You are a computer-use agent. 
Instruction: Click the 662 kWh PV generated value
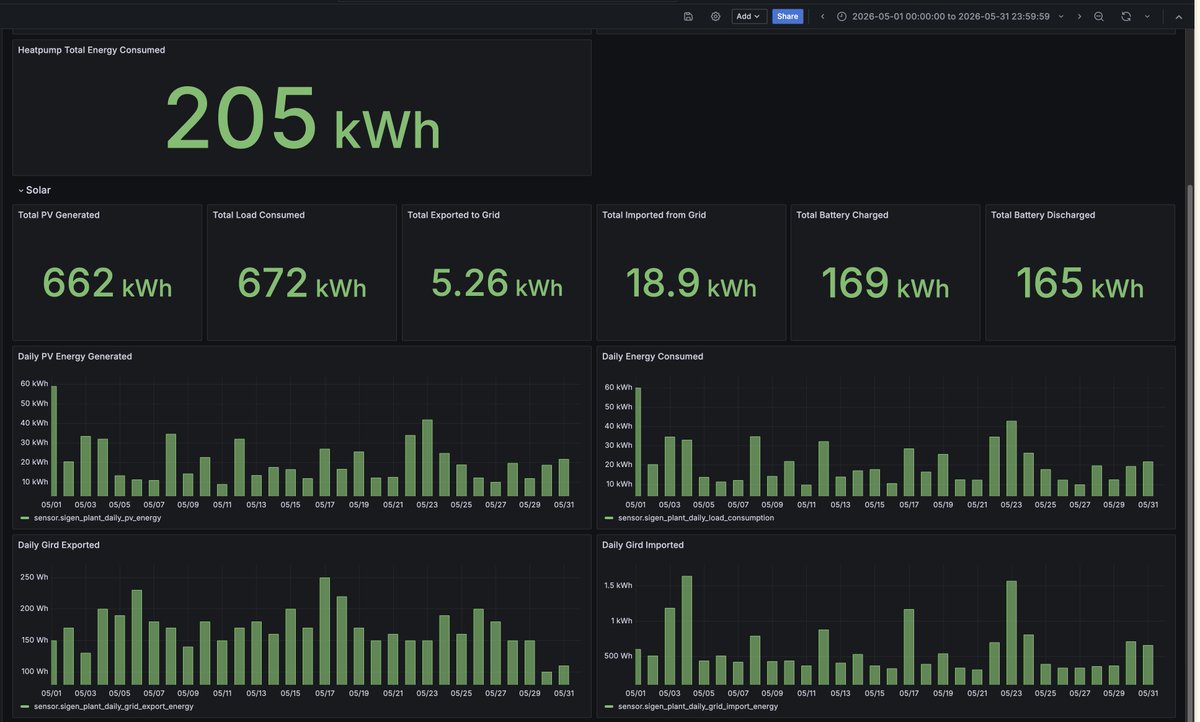(x=107, y=283)
